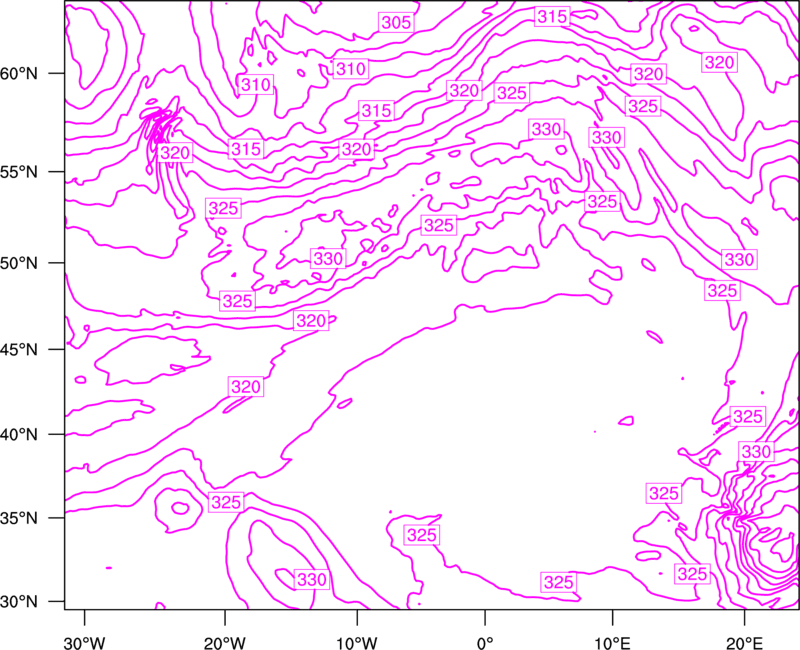The image size is (800, 650).
Task: Click the 30°N latitude axis label
Action: pos(19,602)
